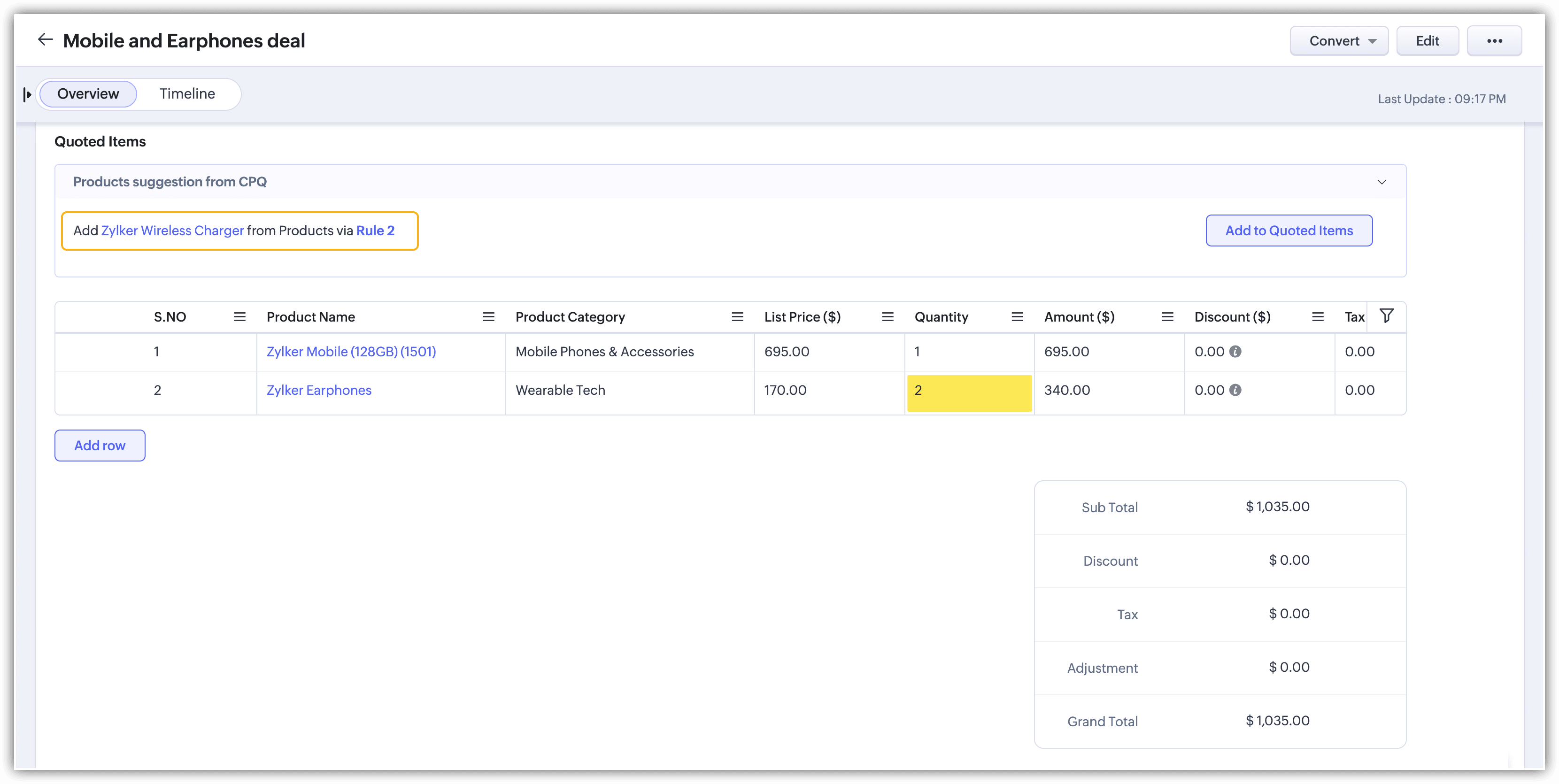Click the info icon beside Zylker Earphones discount
The height and width of the screenshot is (784, 1559).
(1236, 390)
